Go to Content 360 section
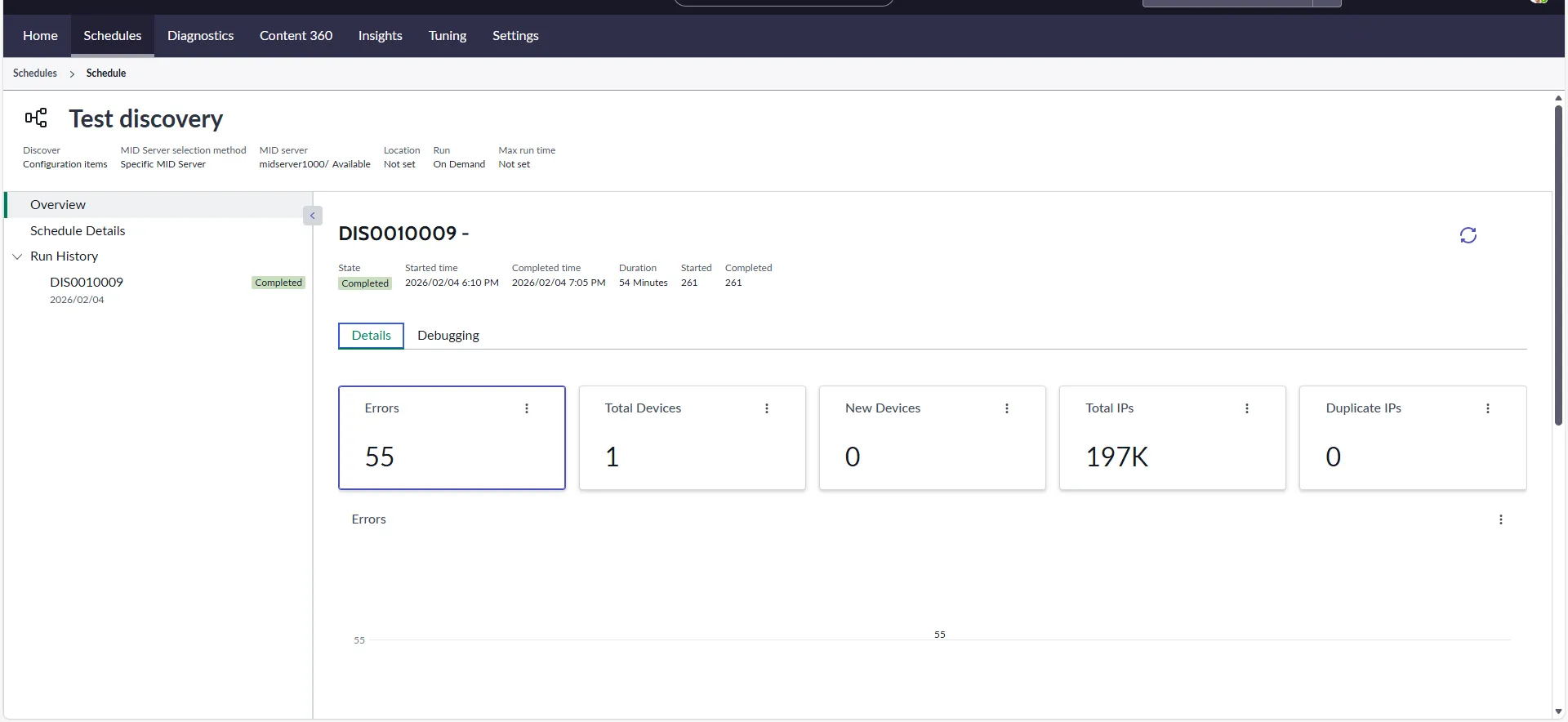The width and height of the screenshot is (1568, 722). [x=296, y=36]
